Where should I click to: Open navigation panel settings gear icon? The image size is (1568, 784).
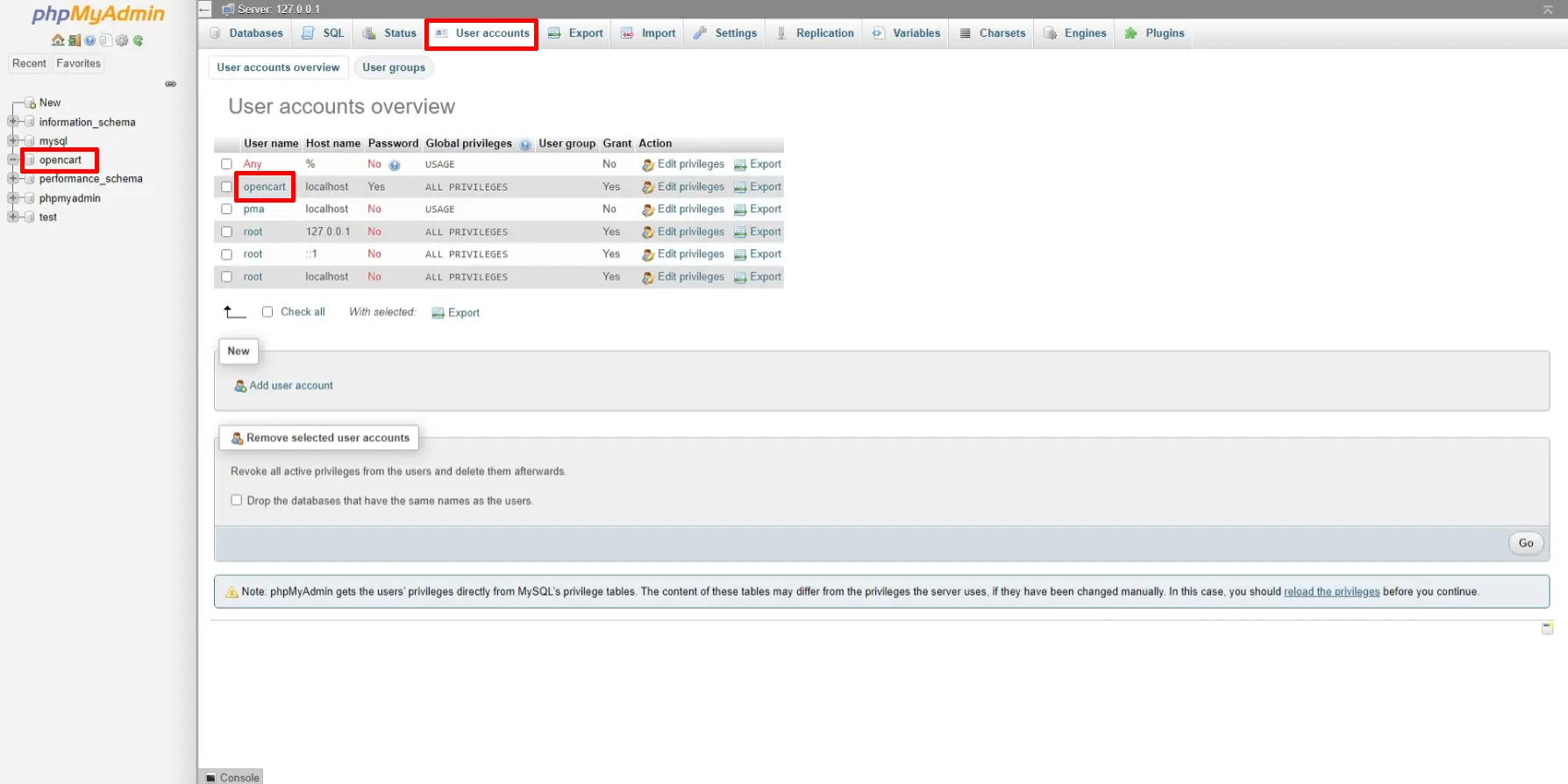tap(122, 40)
